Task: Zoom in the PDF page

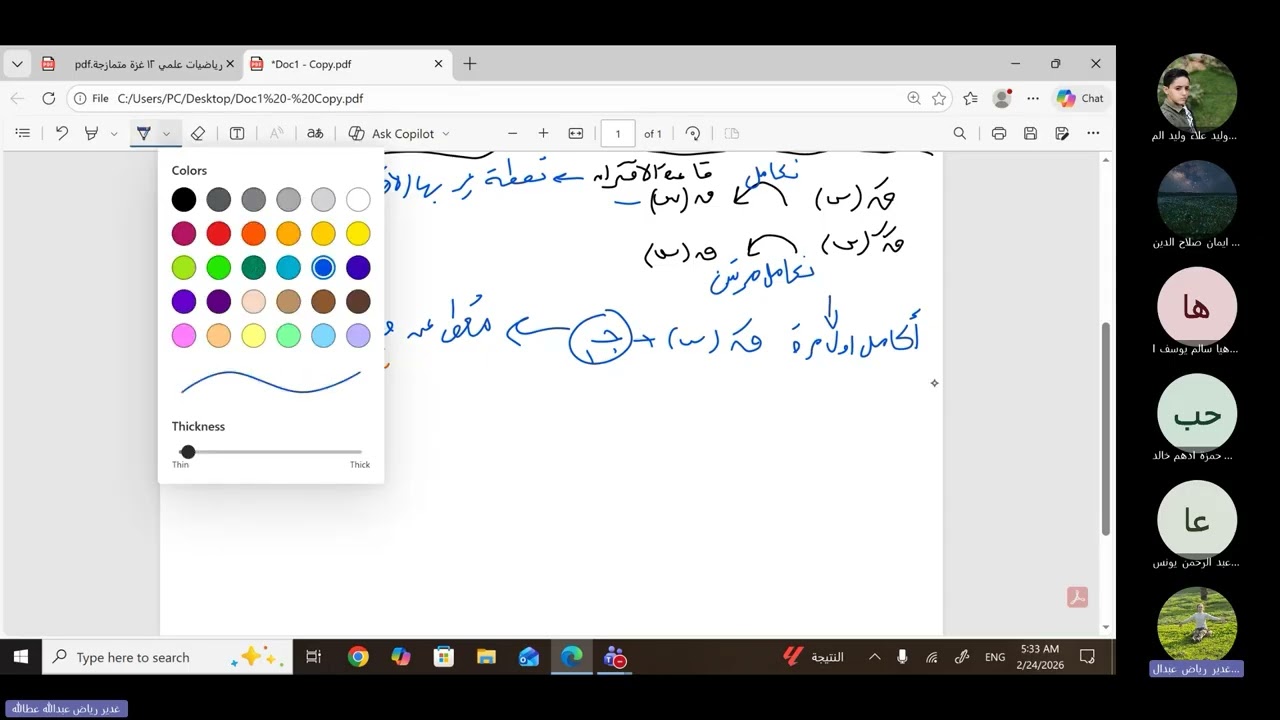Action: coord(543,133)
